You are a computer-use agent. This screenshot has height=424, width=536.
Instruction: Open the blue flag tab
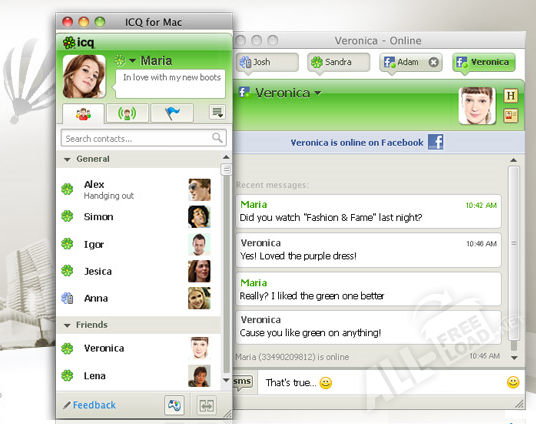(x=172, y=113)
